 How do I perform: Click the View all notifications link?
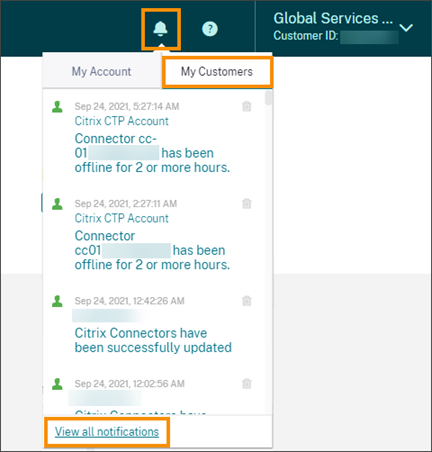[107, 432]
